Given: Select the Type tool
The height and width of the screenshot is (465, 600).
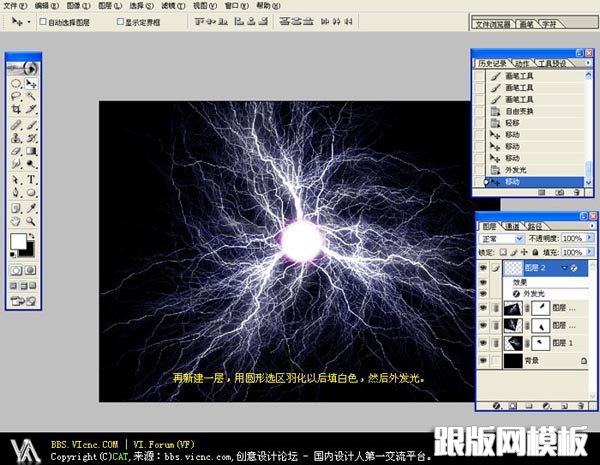Looking at the screenshot, I should pyautogui.click(x=31, y=179).
